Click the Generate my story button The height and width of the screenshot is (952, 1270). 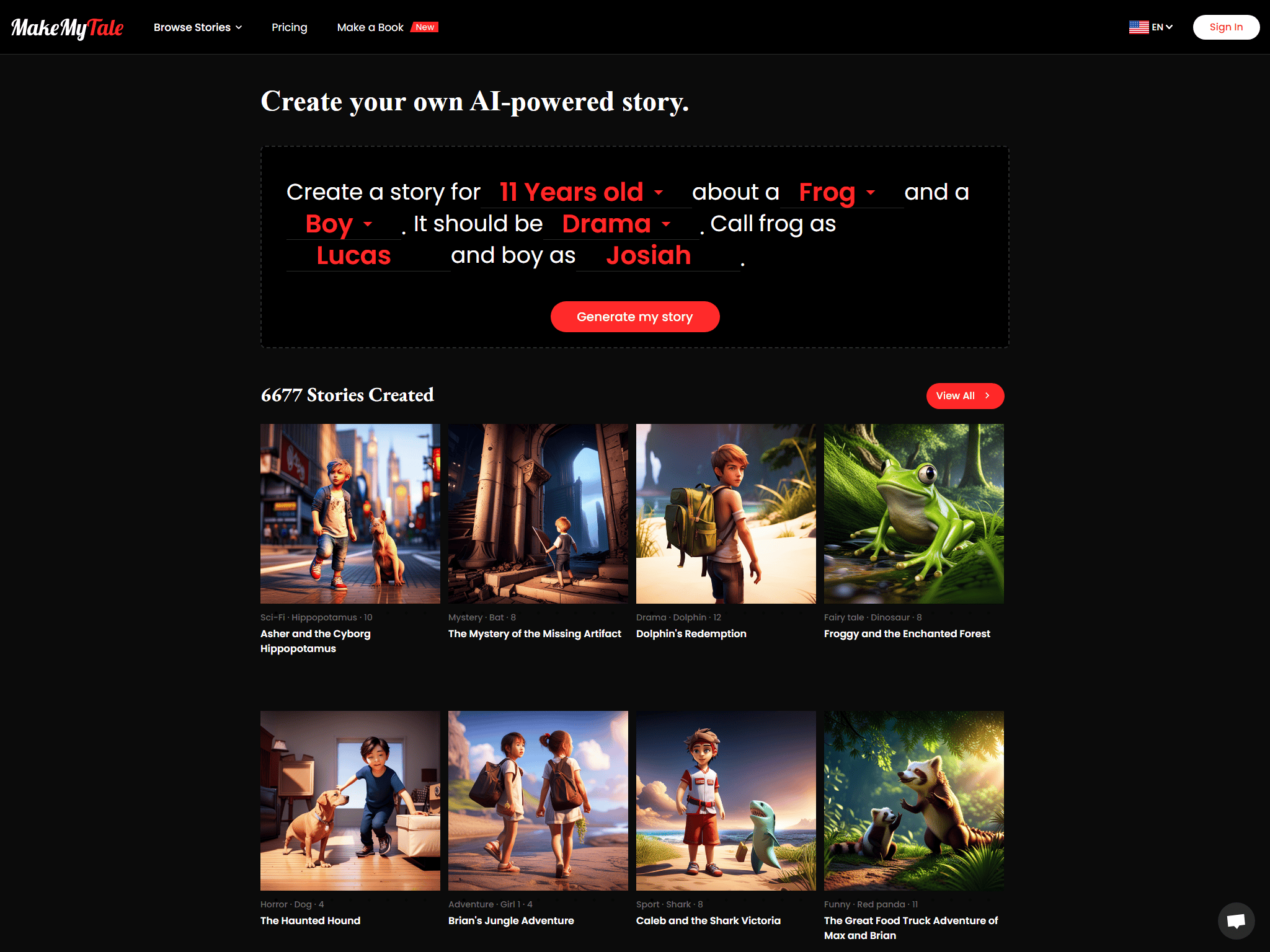point(635,317)
